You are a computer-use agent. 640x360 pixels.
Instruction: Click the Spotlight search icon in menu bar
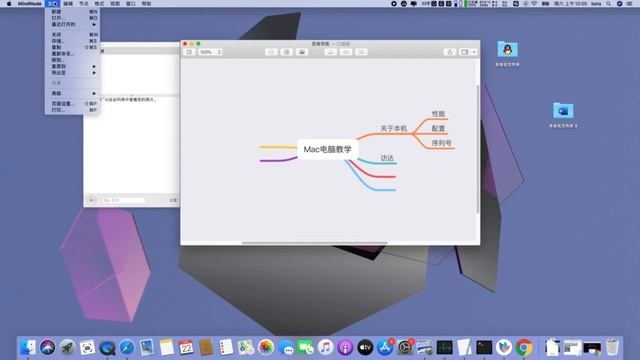pos(609,4)
